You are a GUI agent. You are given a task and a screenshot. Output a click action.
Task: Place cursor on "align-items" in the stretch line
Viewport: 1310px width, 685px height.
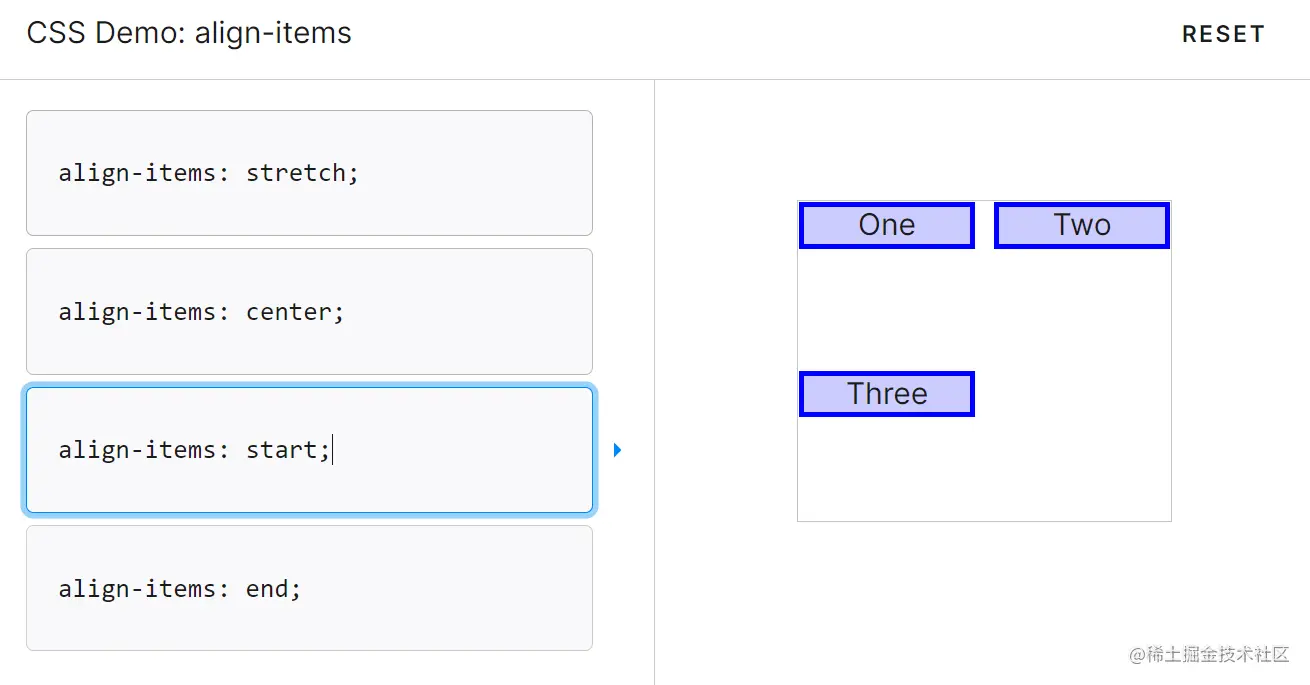137,173
